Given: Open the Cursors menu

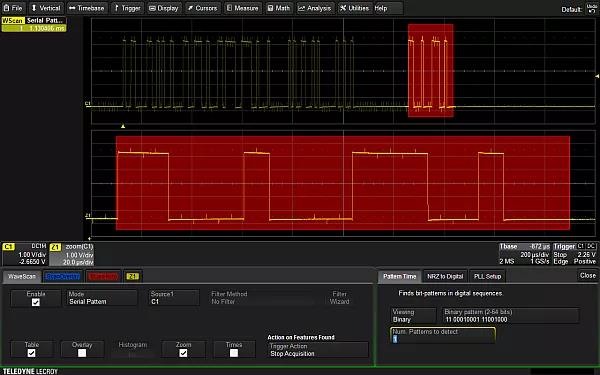Looking at the screenshot, I should [x=202, y=8].
